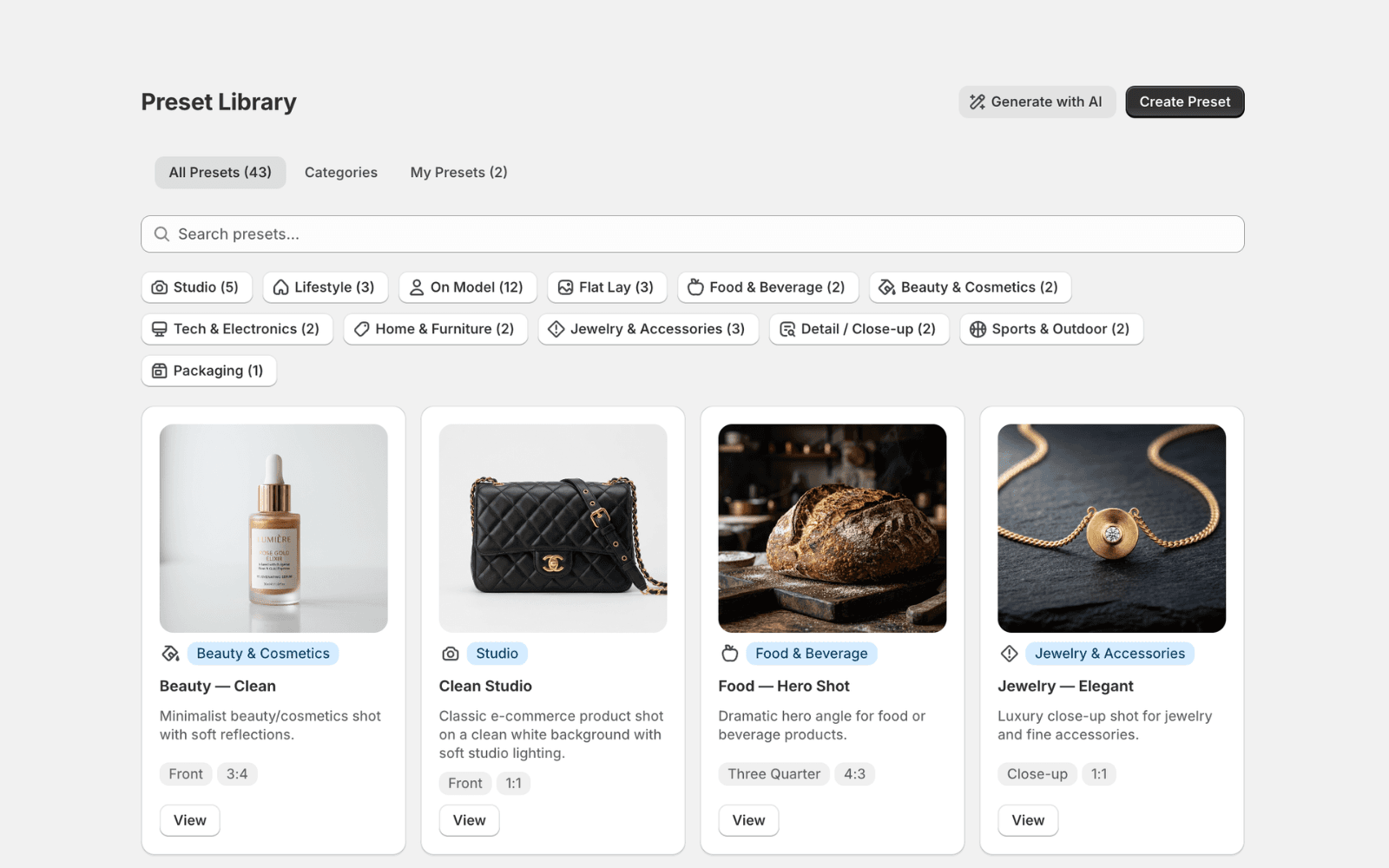The width and height of the screenshot is (1389, 868).
Task: Click View on the Clean Studio card
Action: (469, 820)
